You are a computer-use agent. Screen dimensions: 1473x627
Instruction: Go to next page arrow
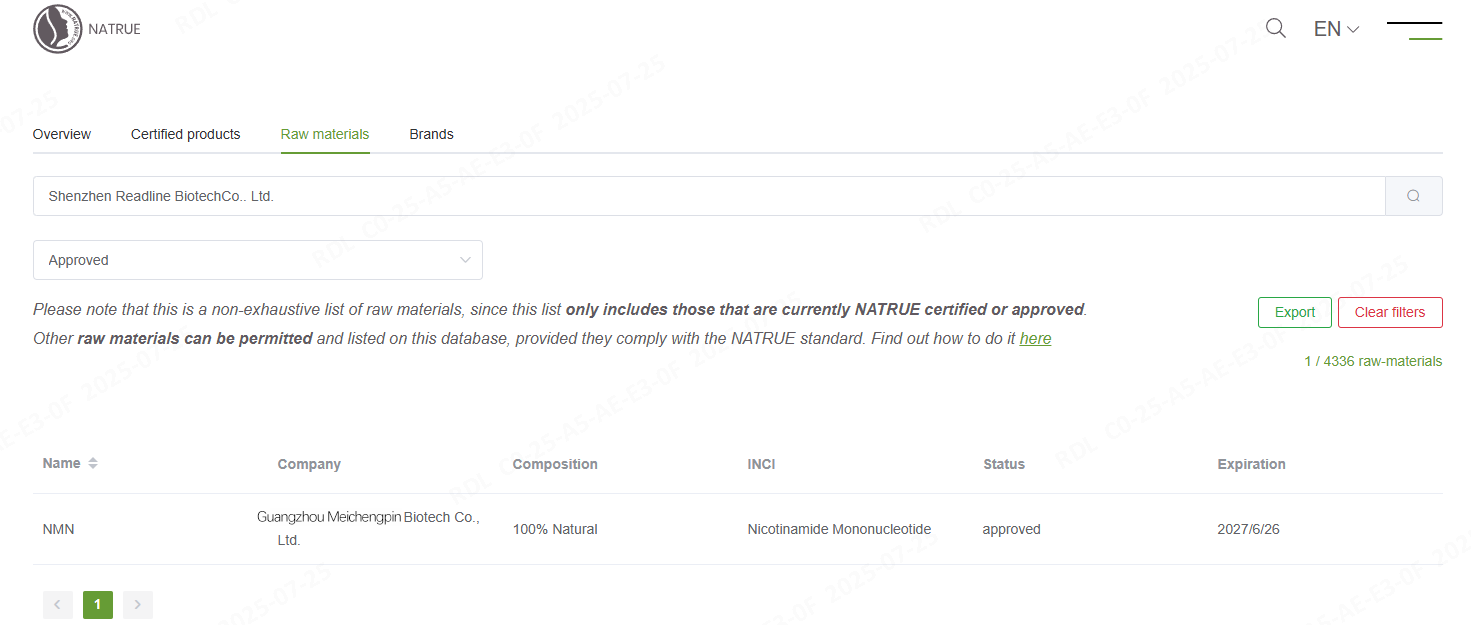click(138, 604)
